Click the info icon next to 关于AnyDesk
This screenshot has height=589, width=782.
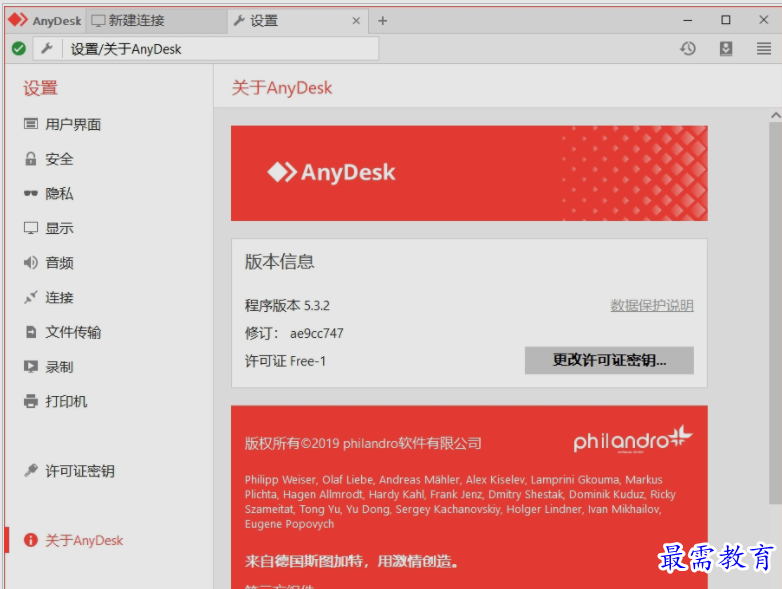point(30,540)
